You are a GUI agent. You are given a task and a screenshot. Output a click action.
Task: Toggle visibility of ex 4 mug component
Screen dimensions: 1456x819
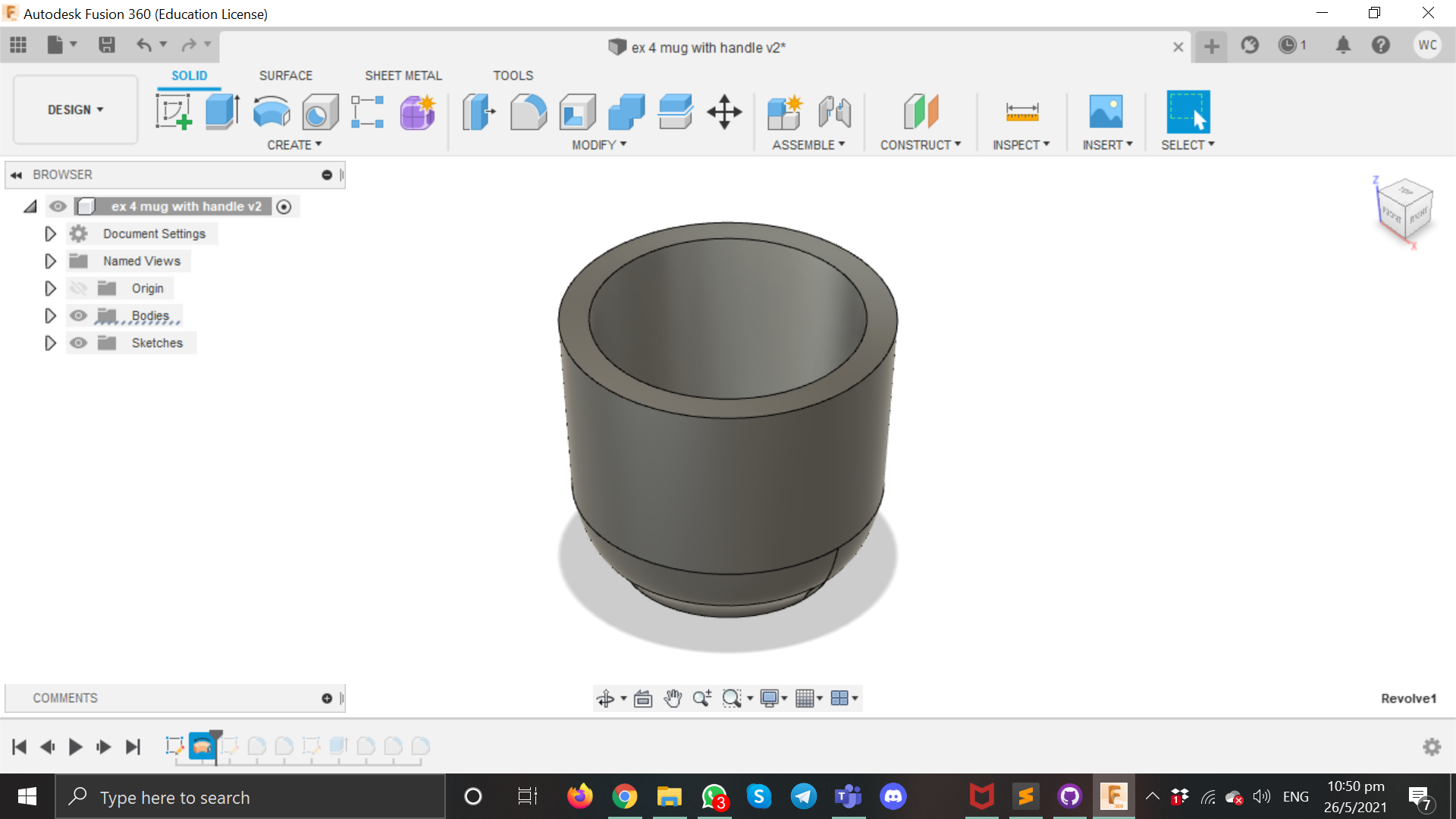[x=58, y=206]
